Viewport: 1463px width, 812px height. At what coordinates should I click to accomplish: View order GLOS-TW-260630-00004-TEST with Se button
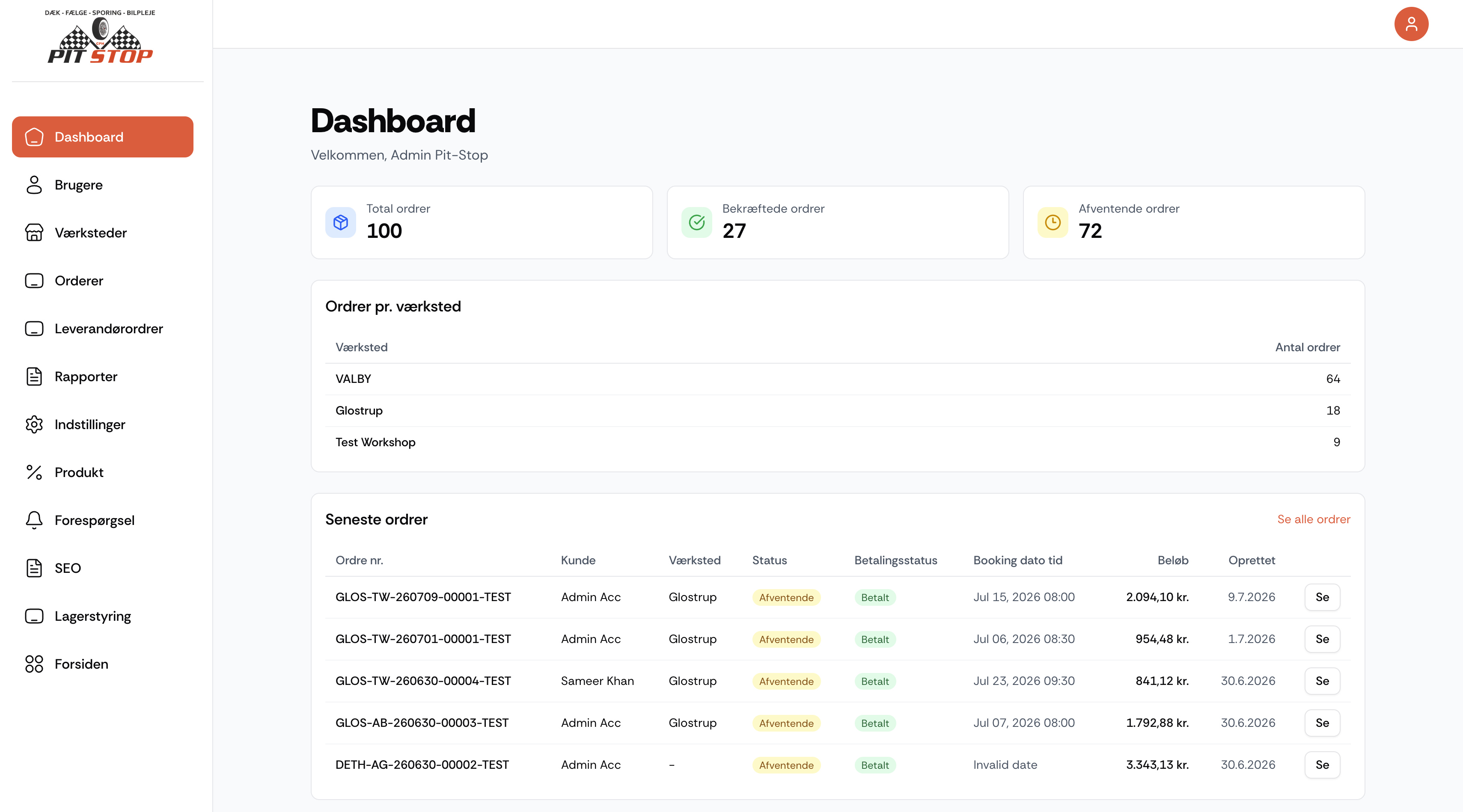[x=1322, y=682]
